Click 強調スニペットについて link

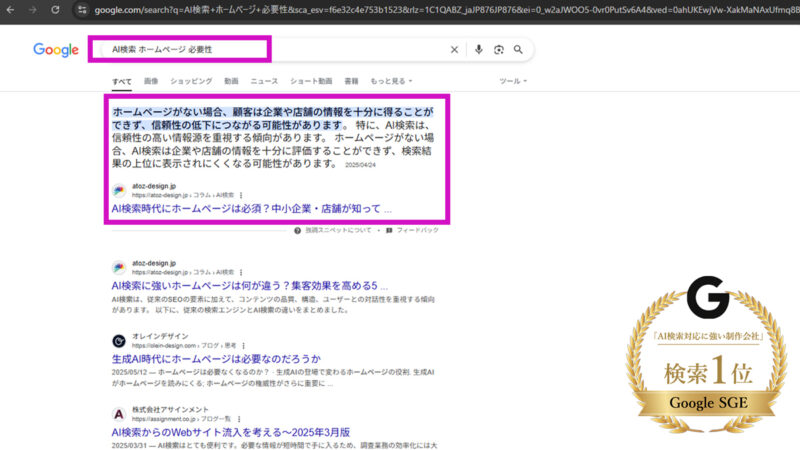click(x=338, y=231)
